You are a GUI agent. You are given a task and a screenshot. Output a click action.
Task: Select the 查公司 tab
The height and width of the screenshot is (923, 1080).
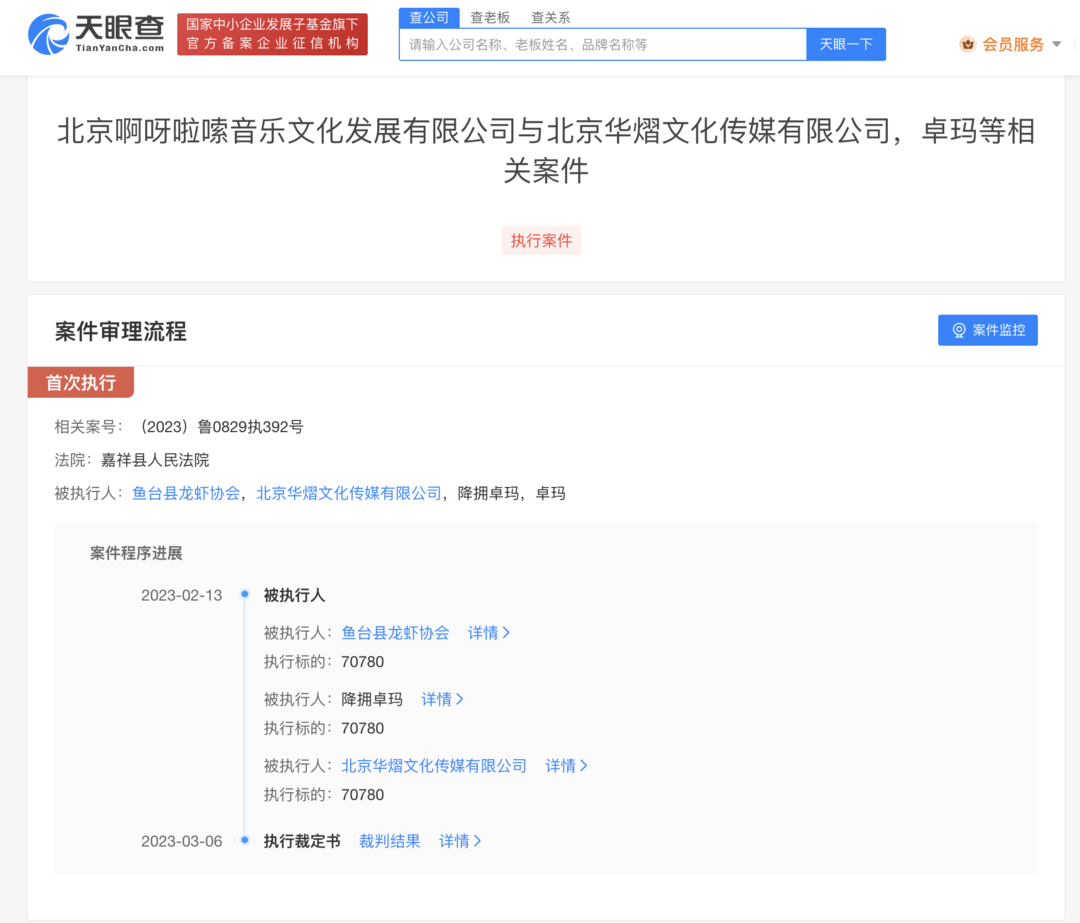tap(428, 17)
